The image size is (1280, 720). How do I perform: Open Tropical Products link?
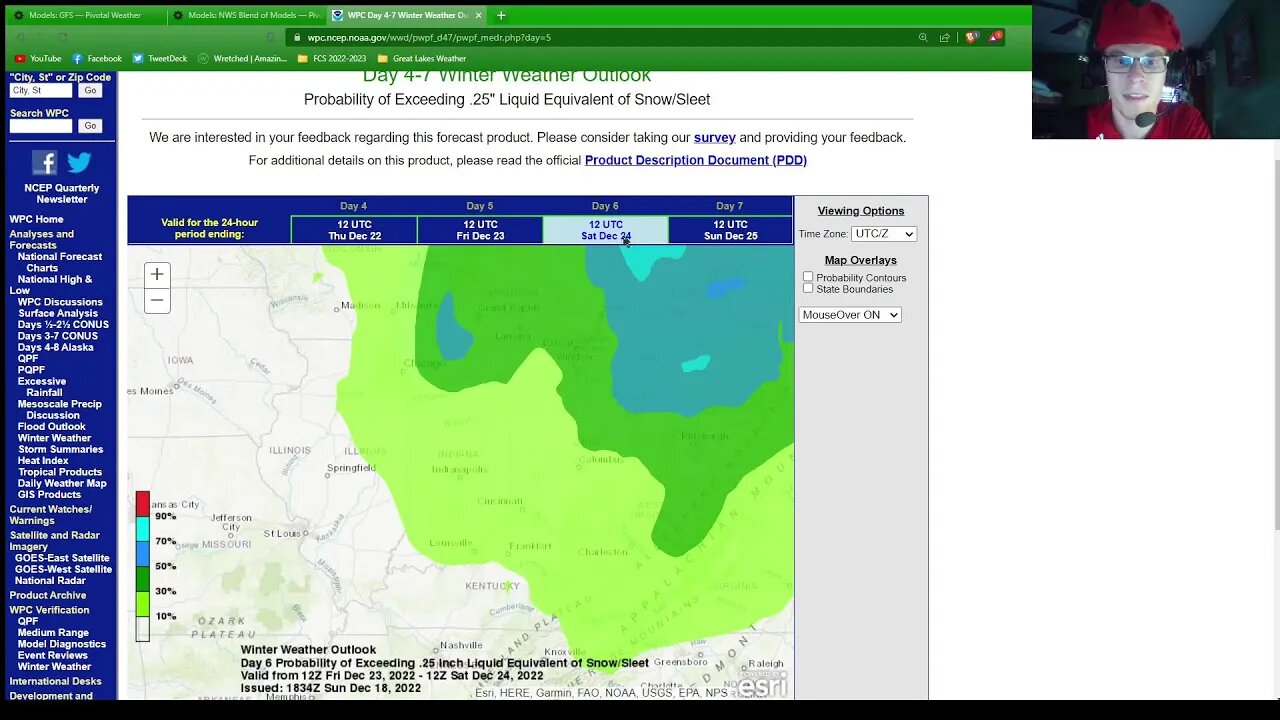click(x=60, y=472)
